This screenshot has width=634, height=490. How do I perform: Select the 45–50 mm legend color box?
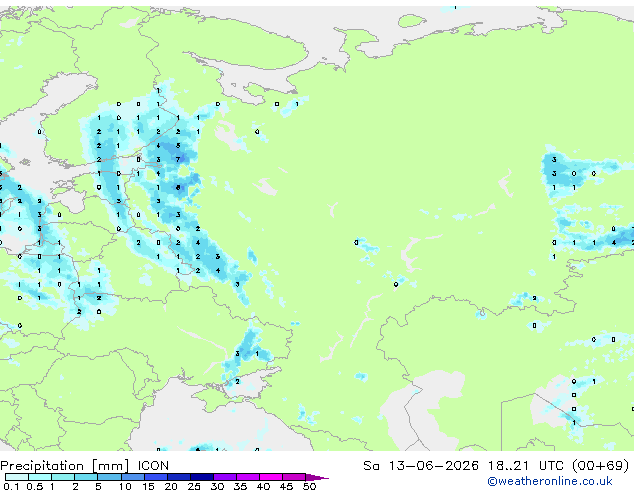[294, 477]
